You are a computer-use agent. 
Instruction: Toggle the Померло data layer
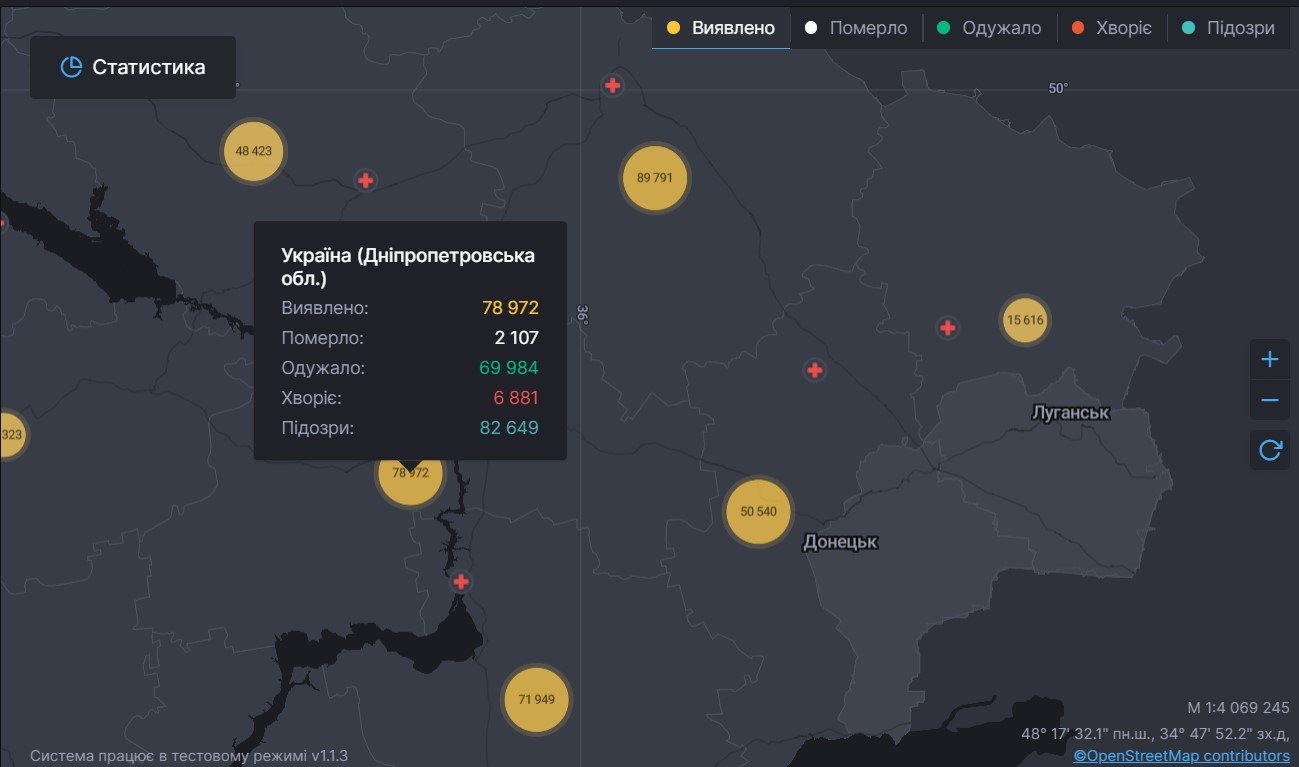click(855, 28)
